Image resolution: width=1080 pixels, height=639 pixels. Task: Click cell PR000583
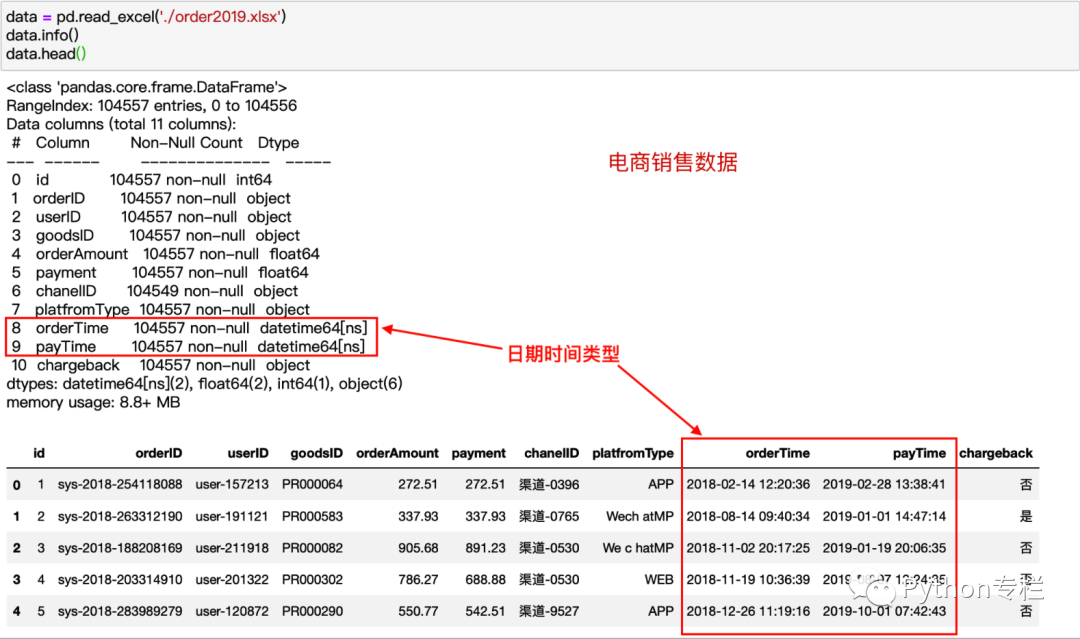312,516
